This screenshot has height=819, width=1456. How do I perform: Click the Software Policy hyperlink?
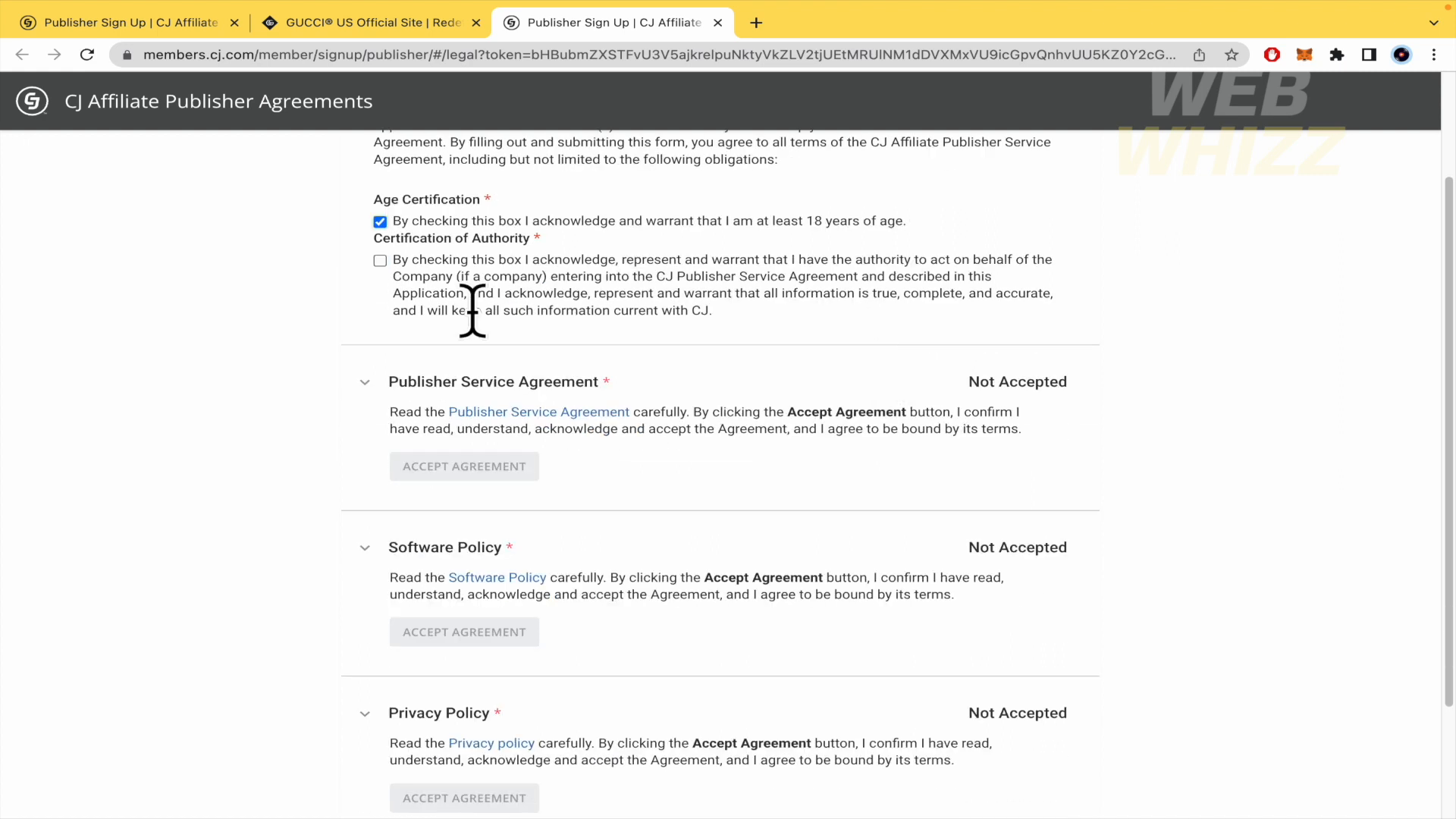(498, 578)
